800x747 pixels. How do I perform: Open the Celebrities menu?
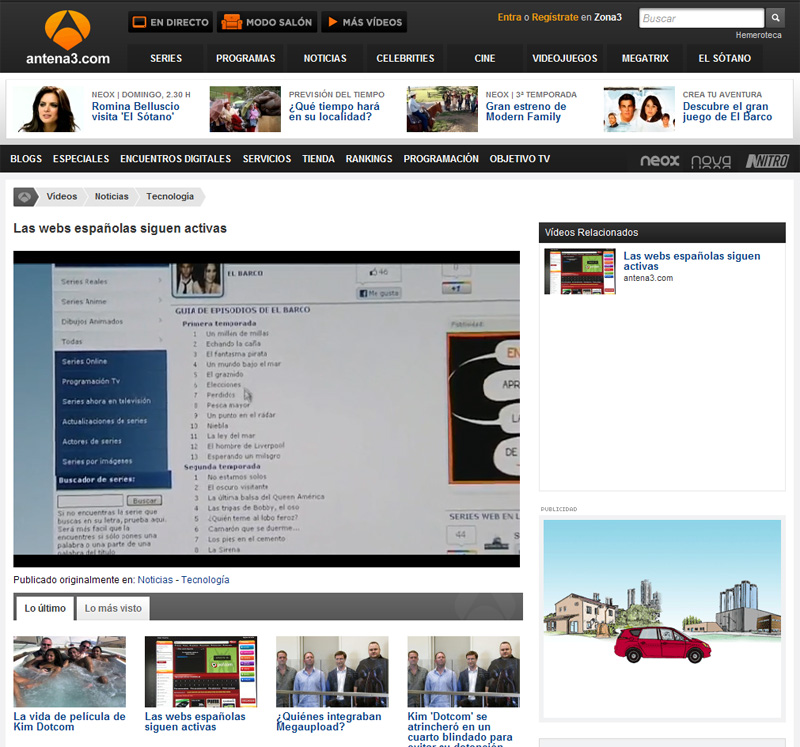pos(405,58)
